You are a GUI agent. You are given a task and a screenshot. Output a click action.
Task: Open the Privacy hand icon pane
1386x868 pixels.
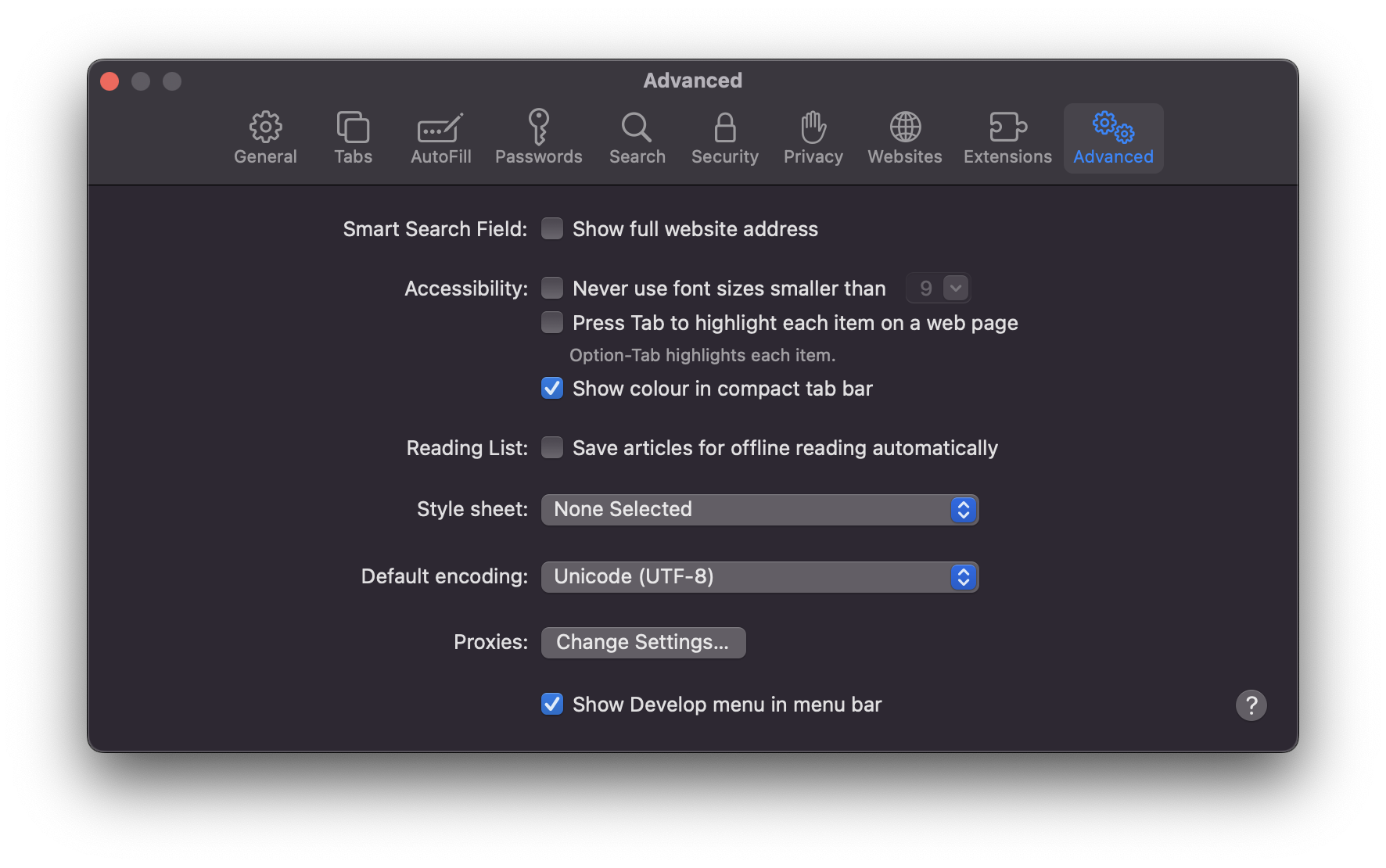813,138
